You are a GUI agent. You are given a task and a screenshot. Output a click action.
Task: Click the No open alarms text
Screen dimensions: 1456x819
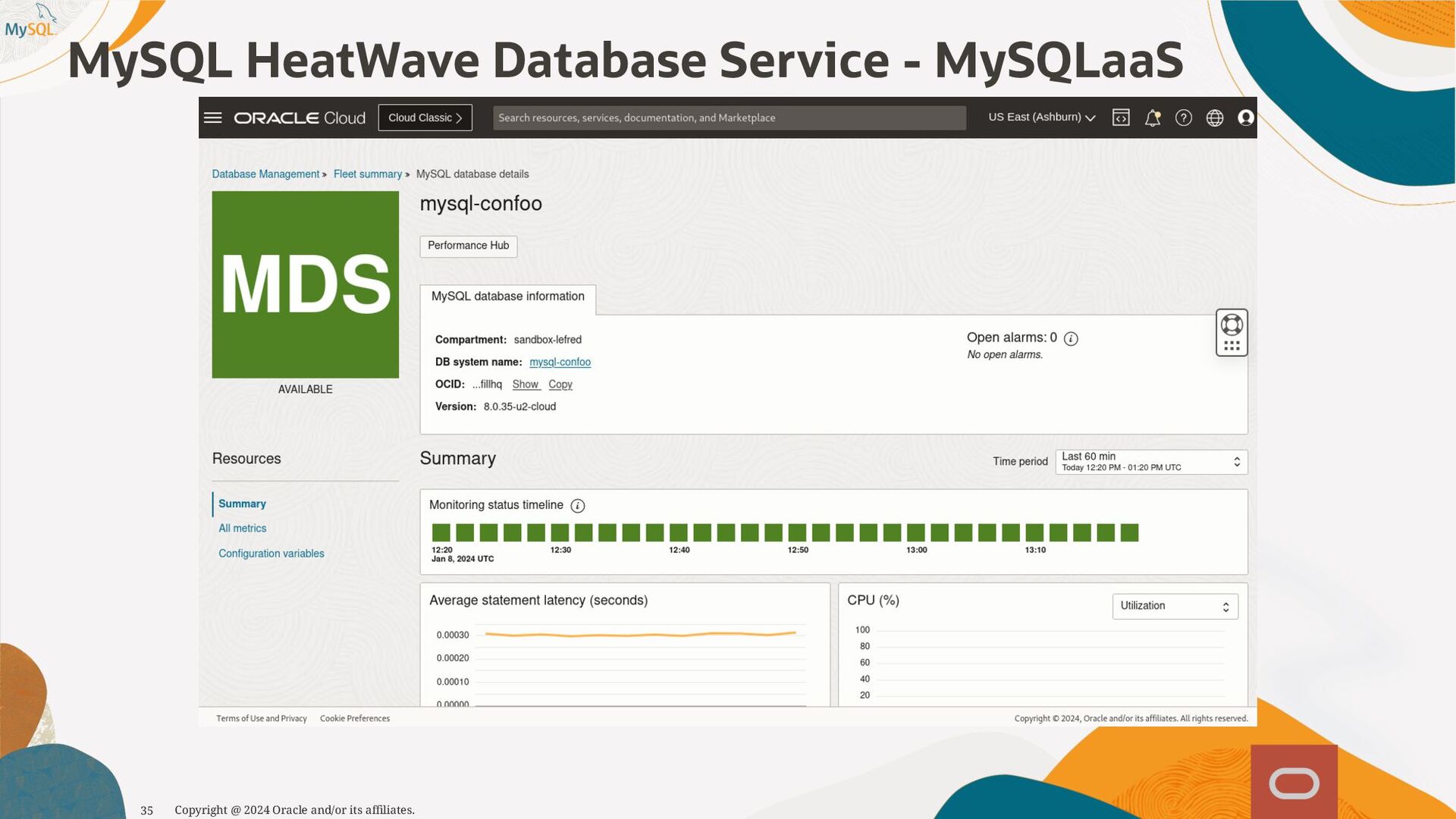click(1005, 355)
